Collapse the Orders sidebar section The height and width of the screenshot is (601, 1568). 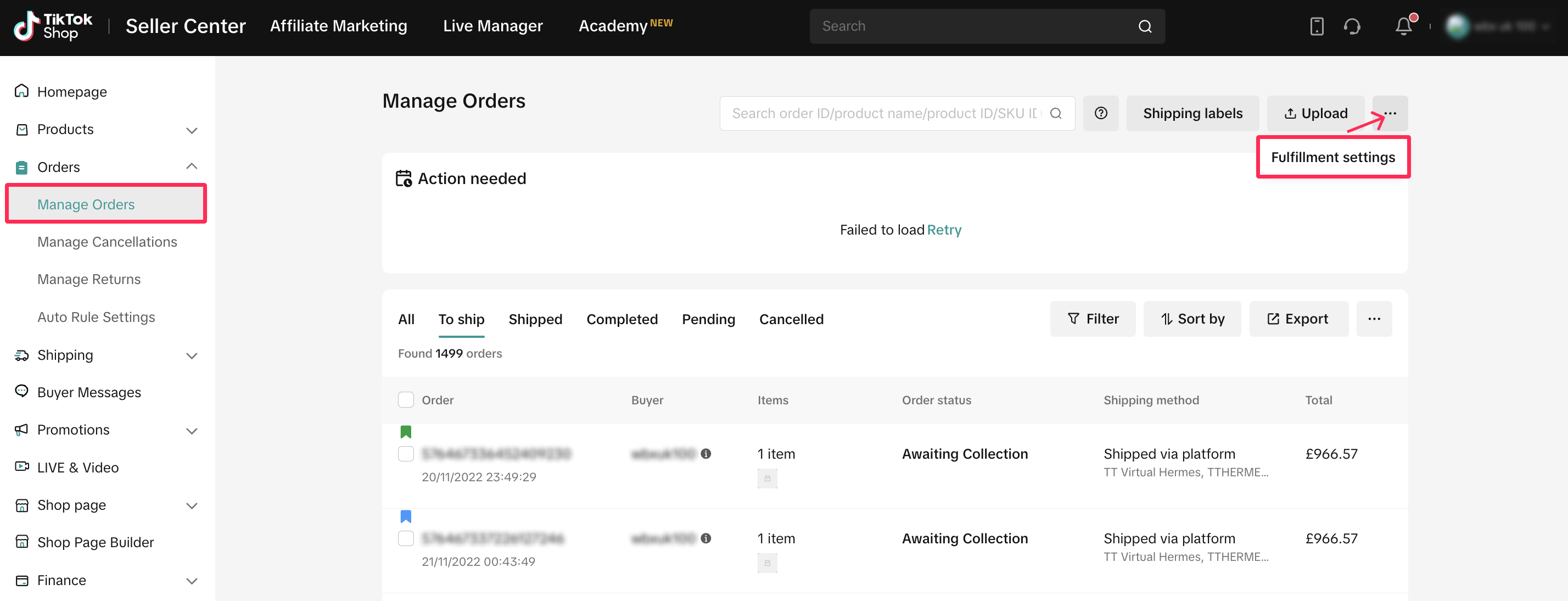pyautogui.click(x=192, y=167)
